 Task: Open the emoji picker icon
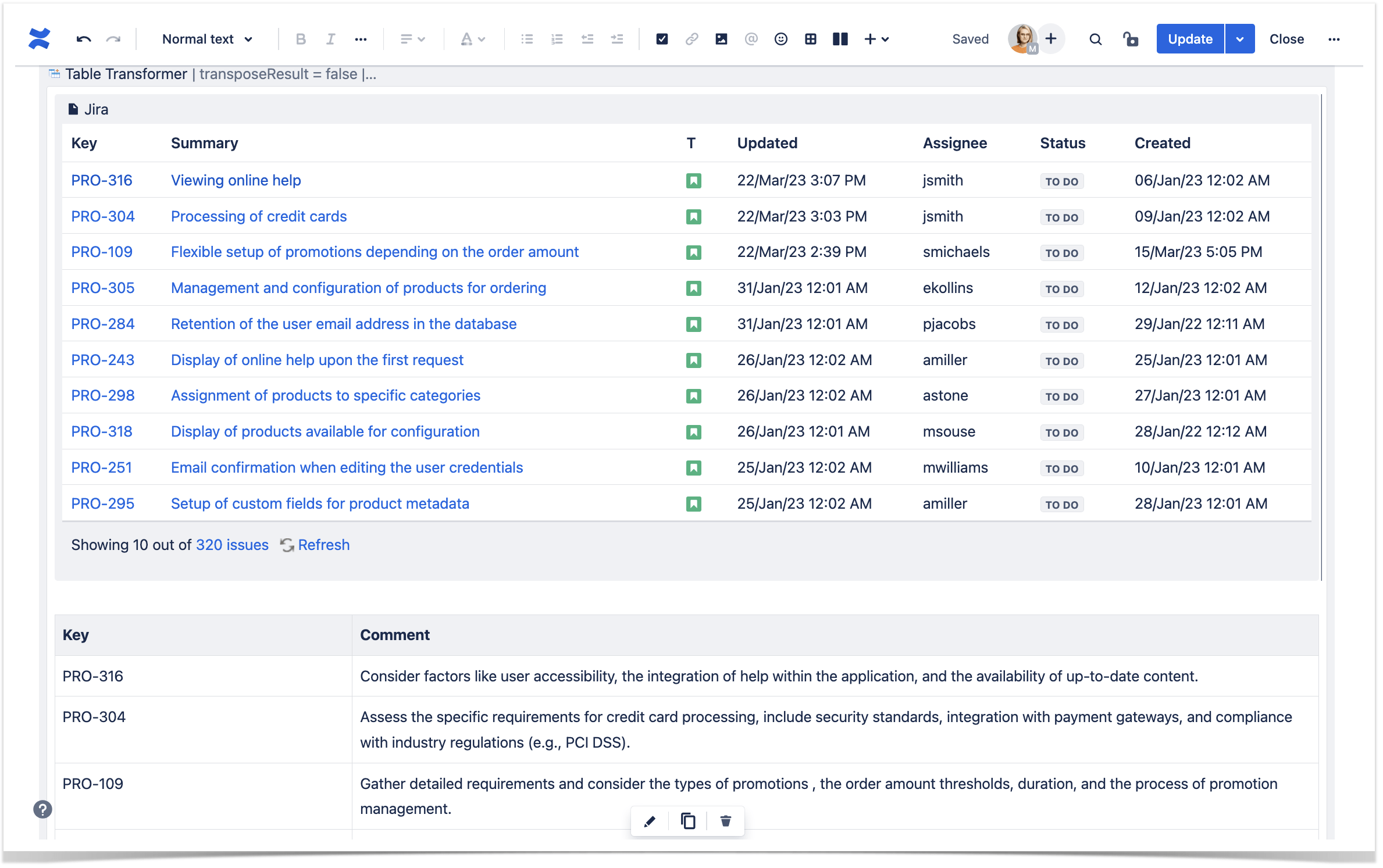coord(781,39)
